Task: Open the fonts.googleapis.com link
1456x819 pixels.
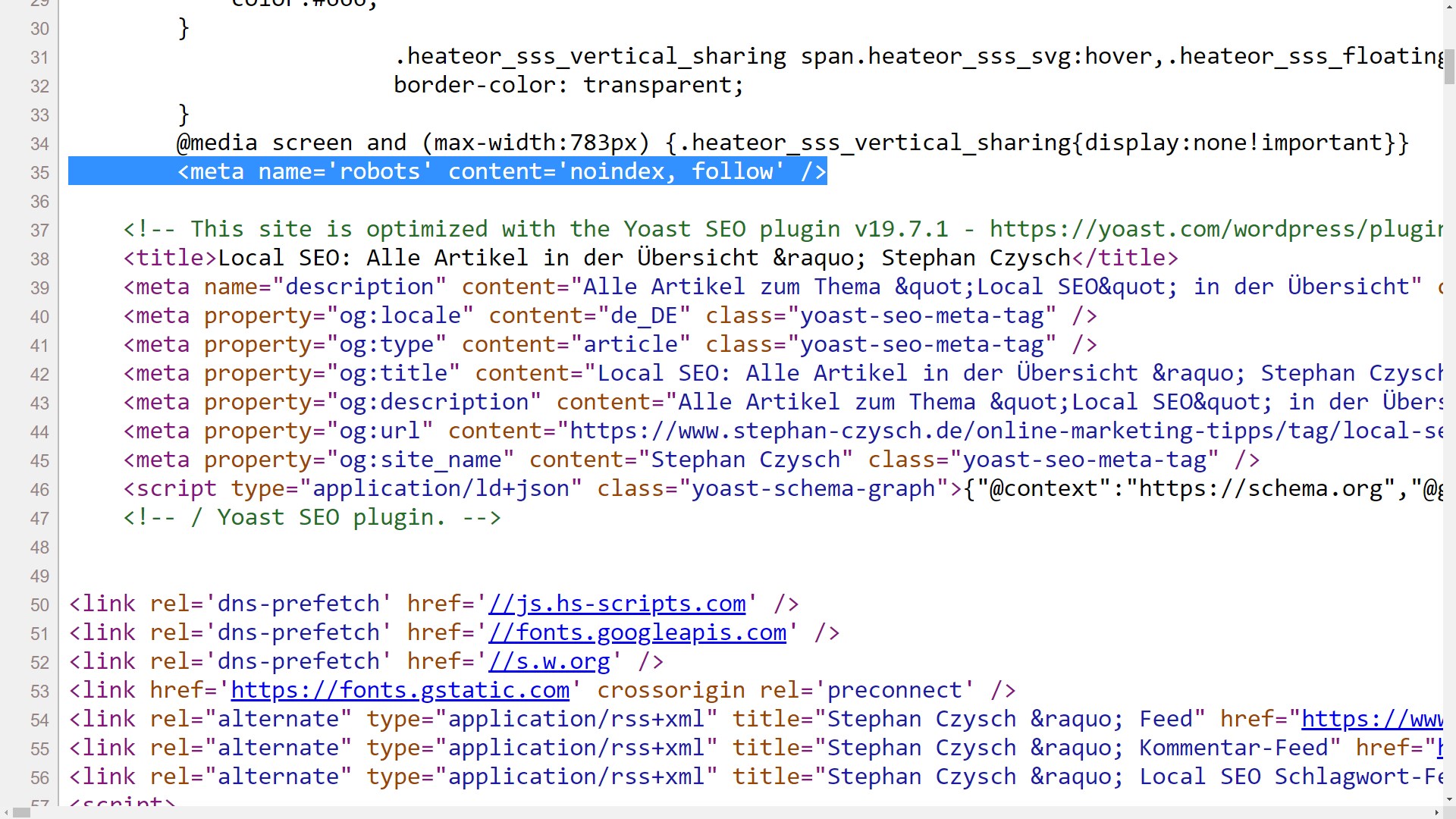Action: tap(637, 632)
